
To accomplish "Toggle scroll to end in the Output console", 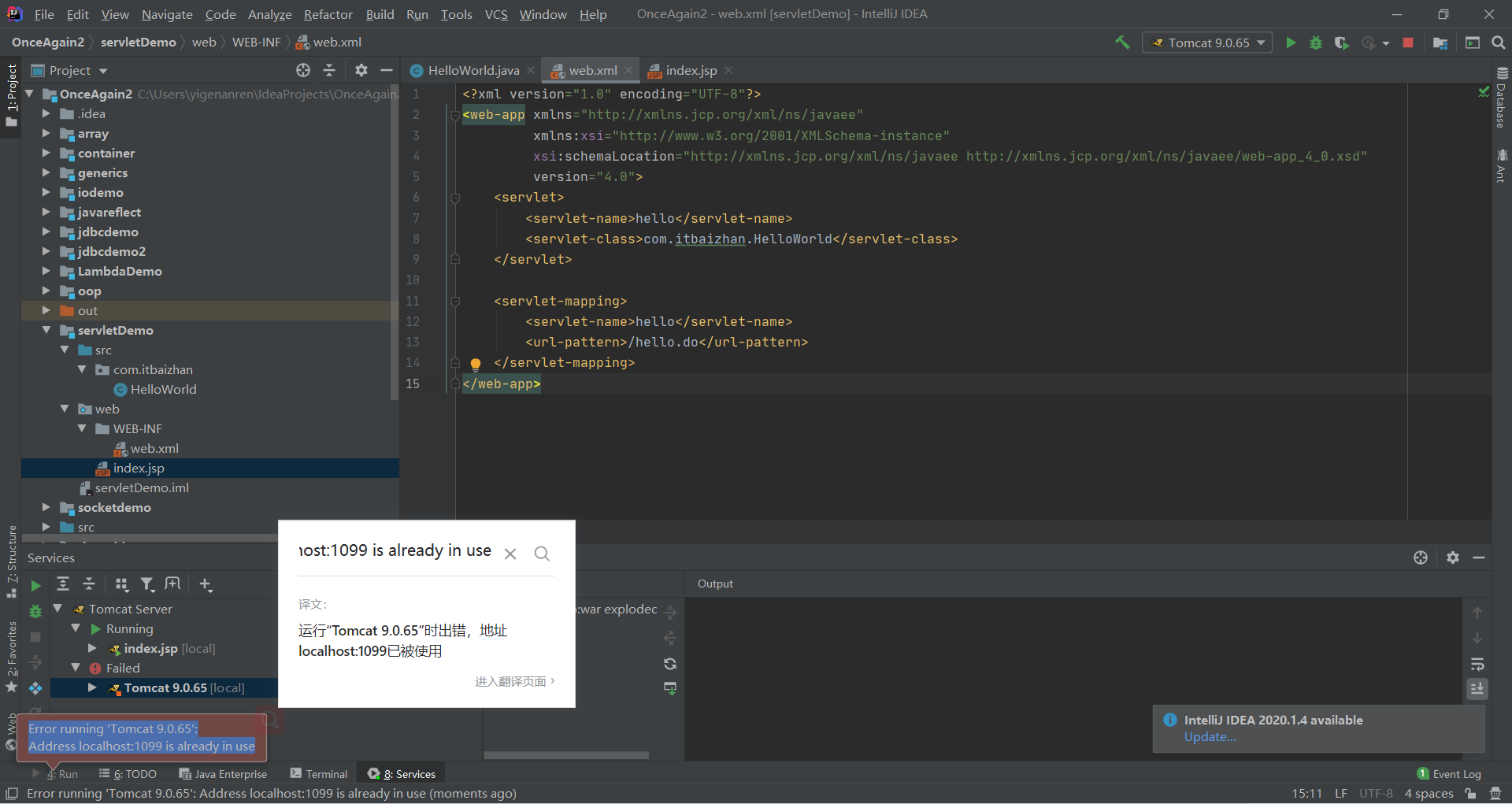I will 1477,689.
